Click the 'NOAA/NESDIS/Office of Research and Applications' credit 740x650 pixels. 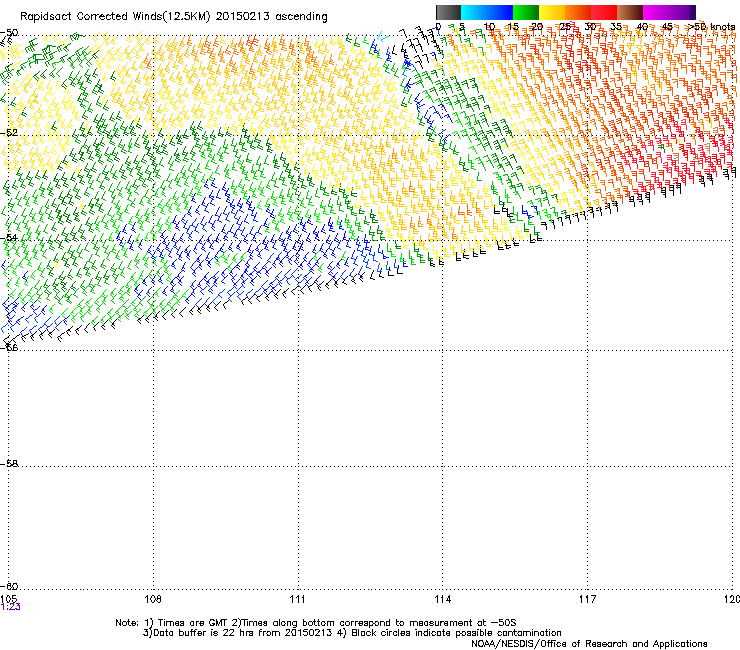pos(589,644)
